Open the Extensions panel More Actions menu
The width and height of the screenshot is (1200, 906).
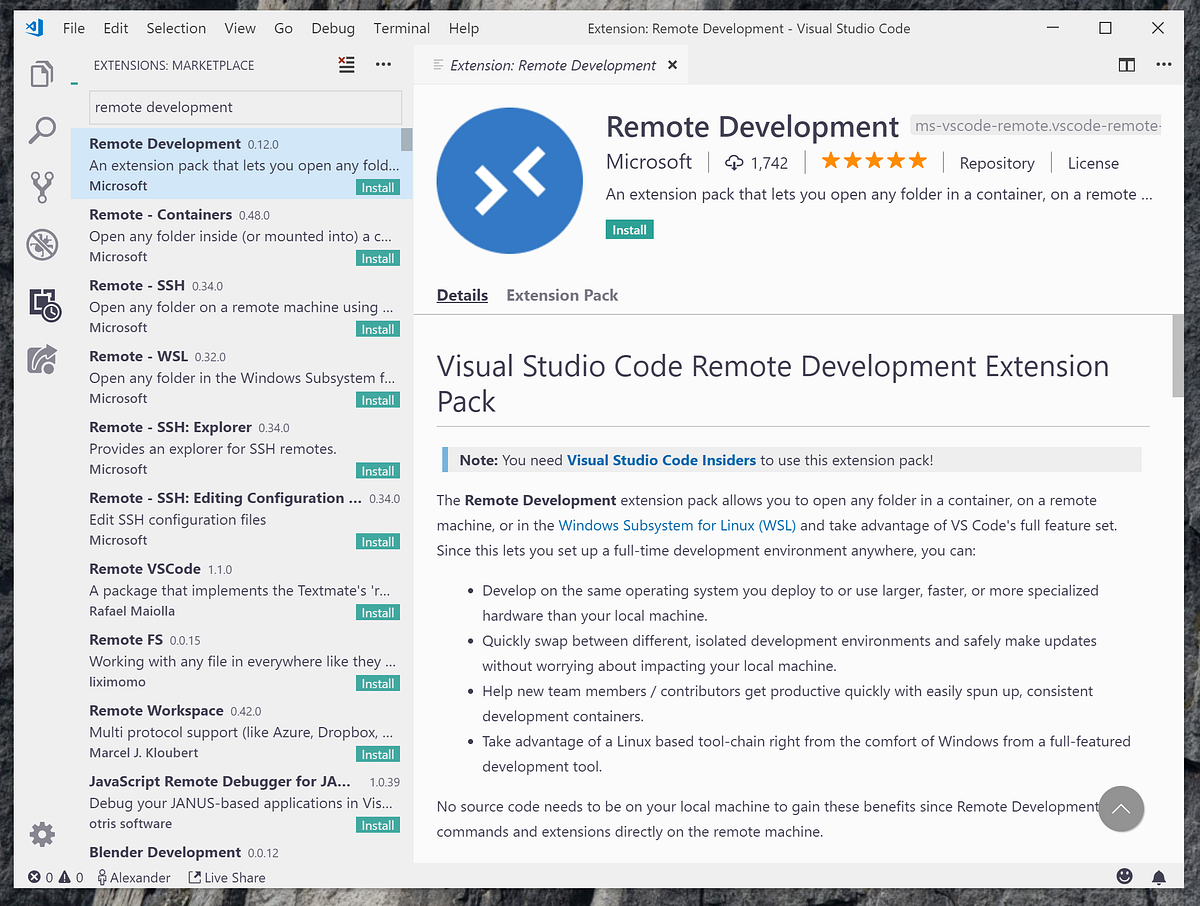[x=383, y=65]
